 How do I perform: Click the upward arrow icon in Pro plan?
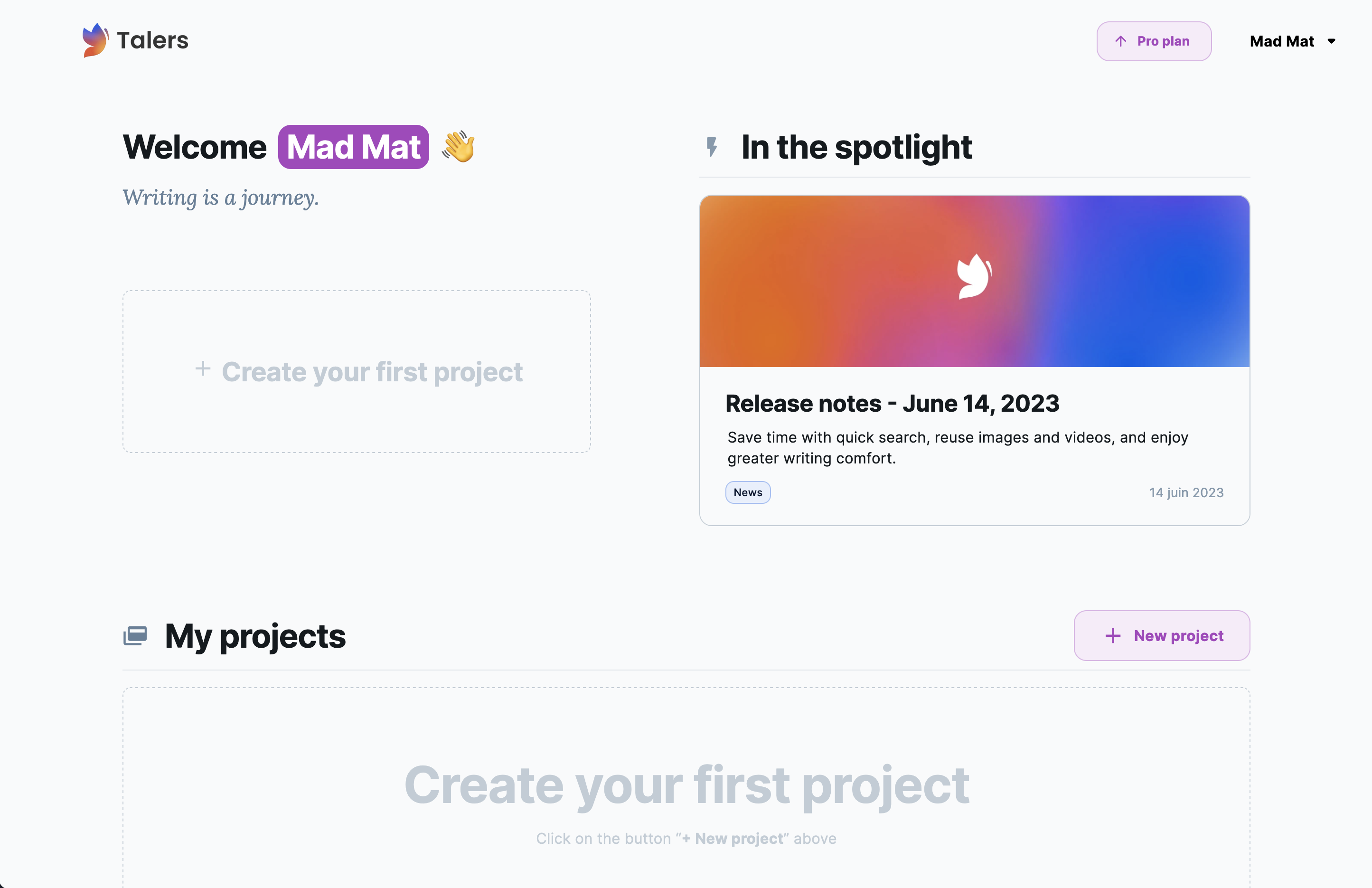tap(1120, 41)
